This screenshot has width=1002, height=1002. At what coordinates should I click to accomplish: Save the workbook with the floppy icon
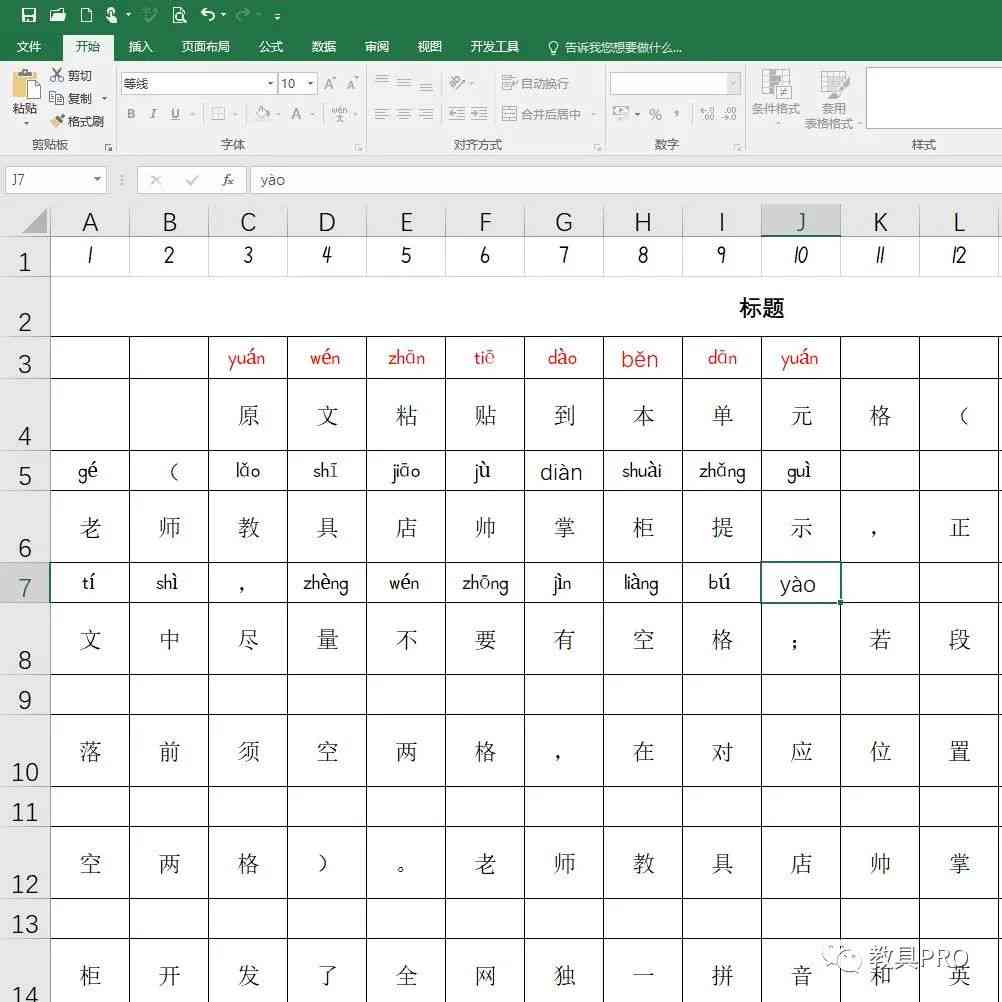click(x=29, y=15)
